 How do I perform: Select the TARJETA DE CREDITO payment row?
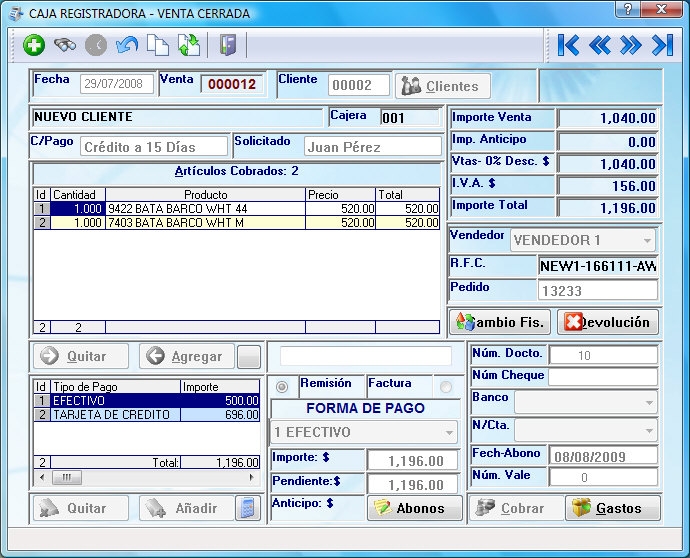tap(147, 415)
